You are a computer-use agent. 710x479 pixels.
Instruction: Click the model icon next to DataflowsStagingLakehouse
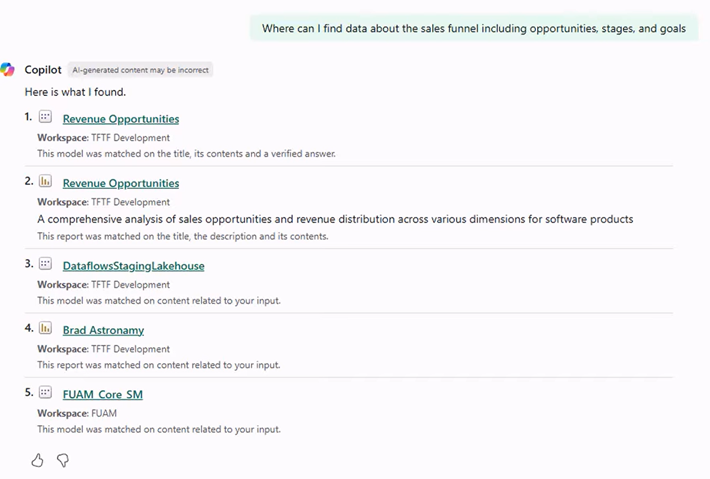pos(45,265)
